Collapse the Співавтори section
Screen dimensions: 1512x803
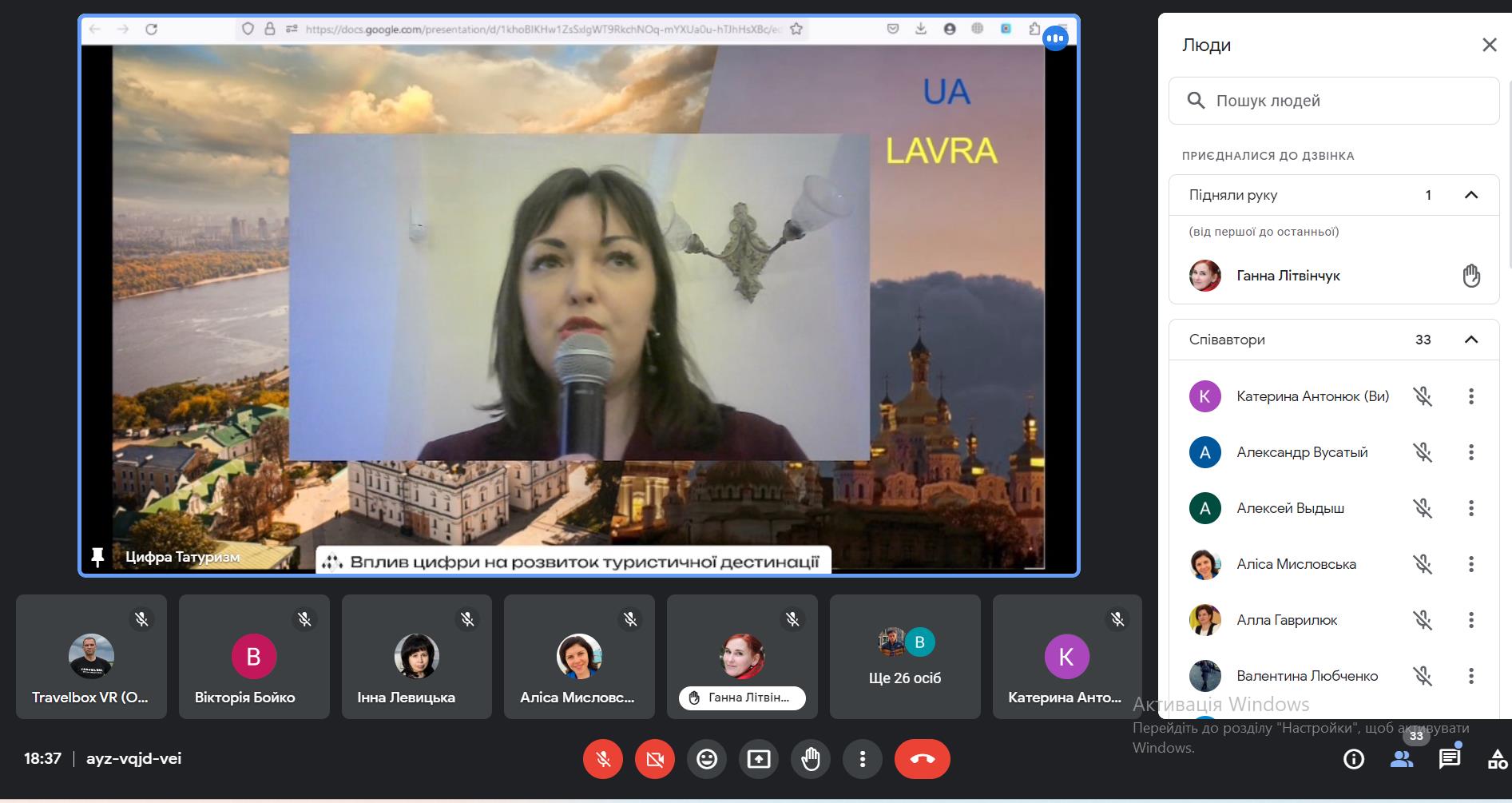click(1470, 340)
